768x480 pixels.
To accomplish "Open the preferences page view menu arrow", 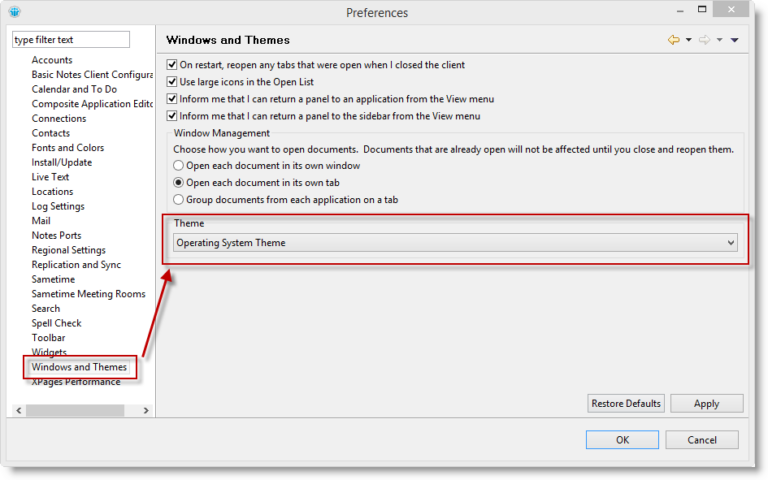I will [x=735, y=40].
